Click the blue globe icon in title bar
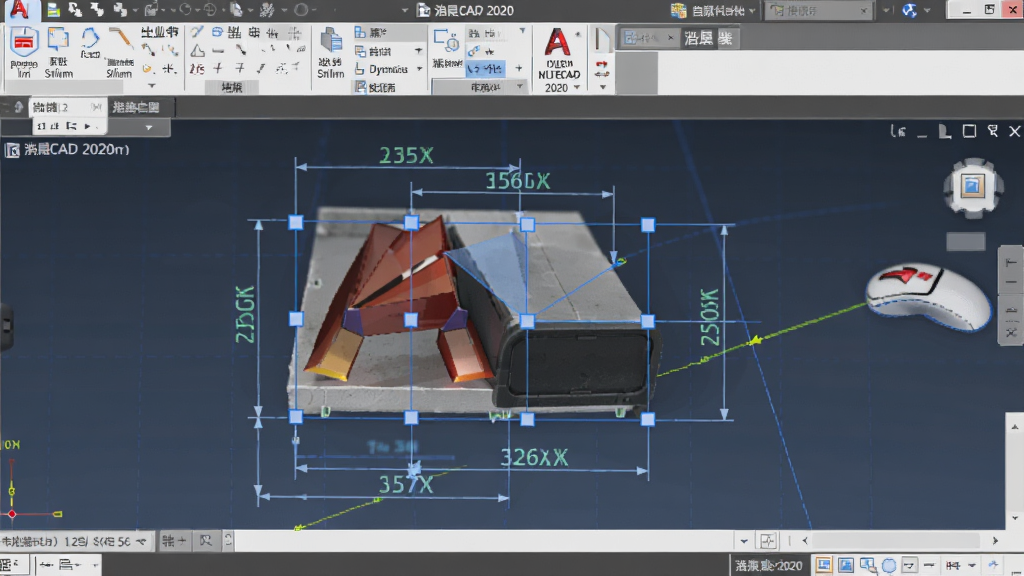Screen dimensions: 1024x576 point(909,10)
